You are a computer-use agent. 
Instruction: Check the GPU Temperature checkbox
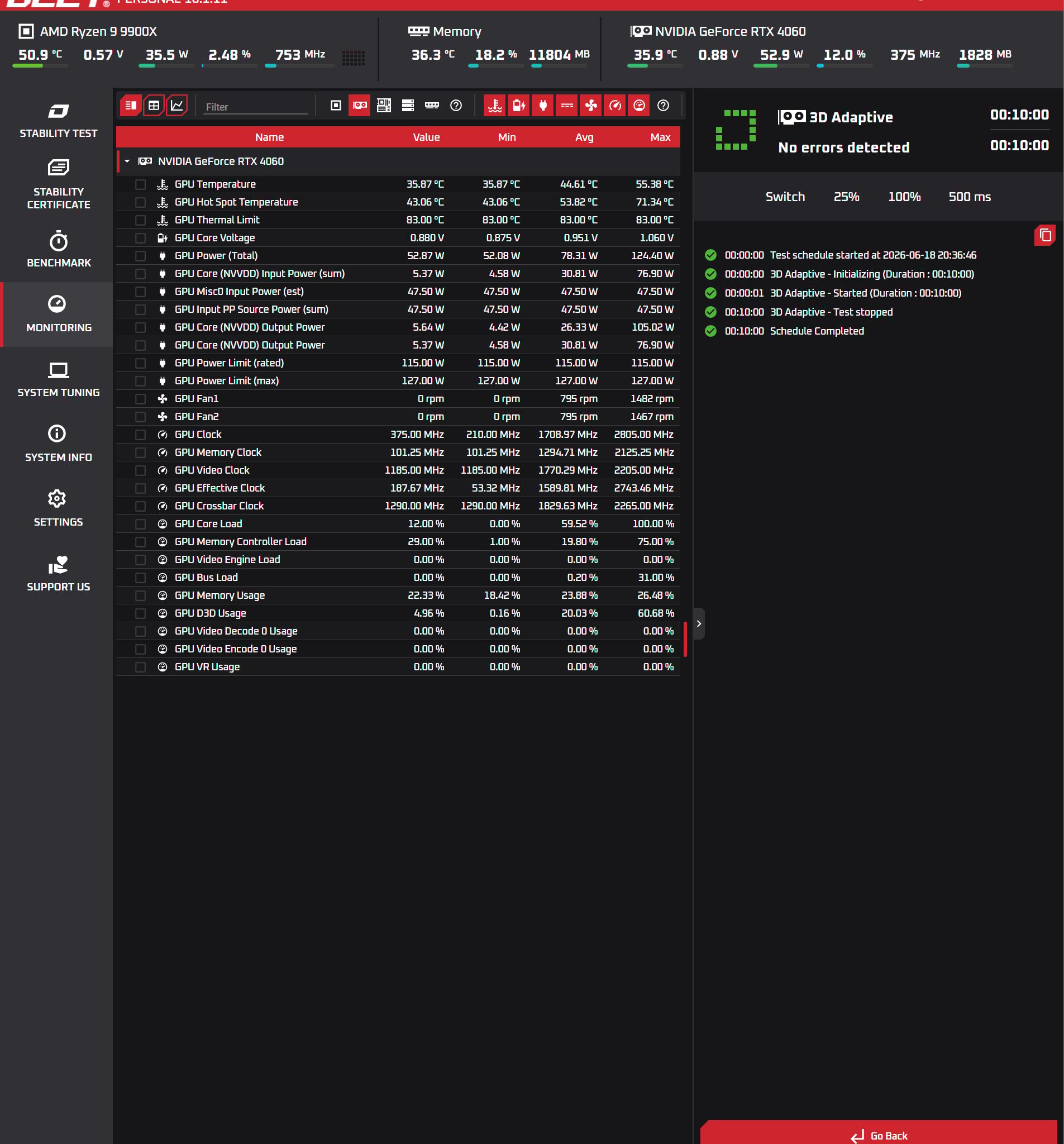[140, 185]
